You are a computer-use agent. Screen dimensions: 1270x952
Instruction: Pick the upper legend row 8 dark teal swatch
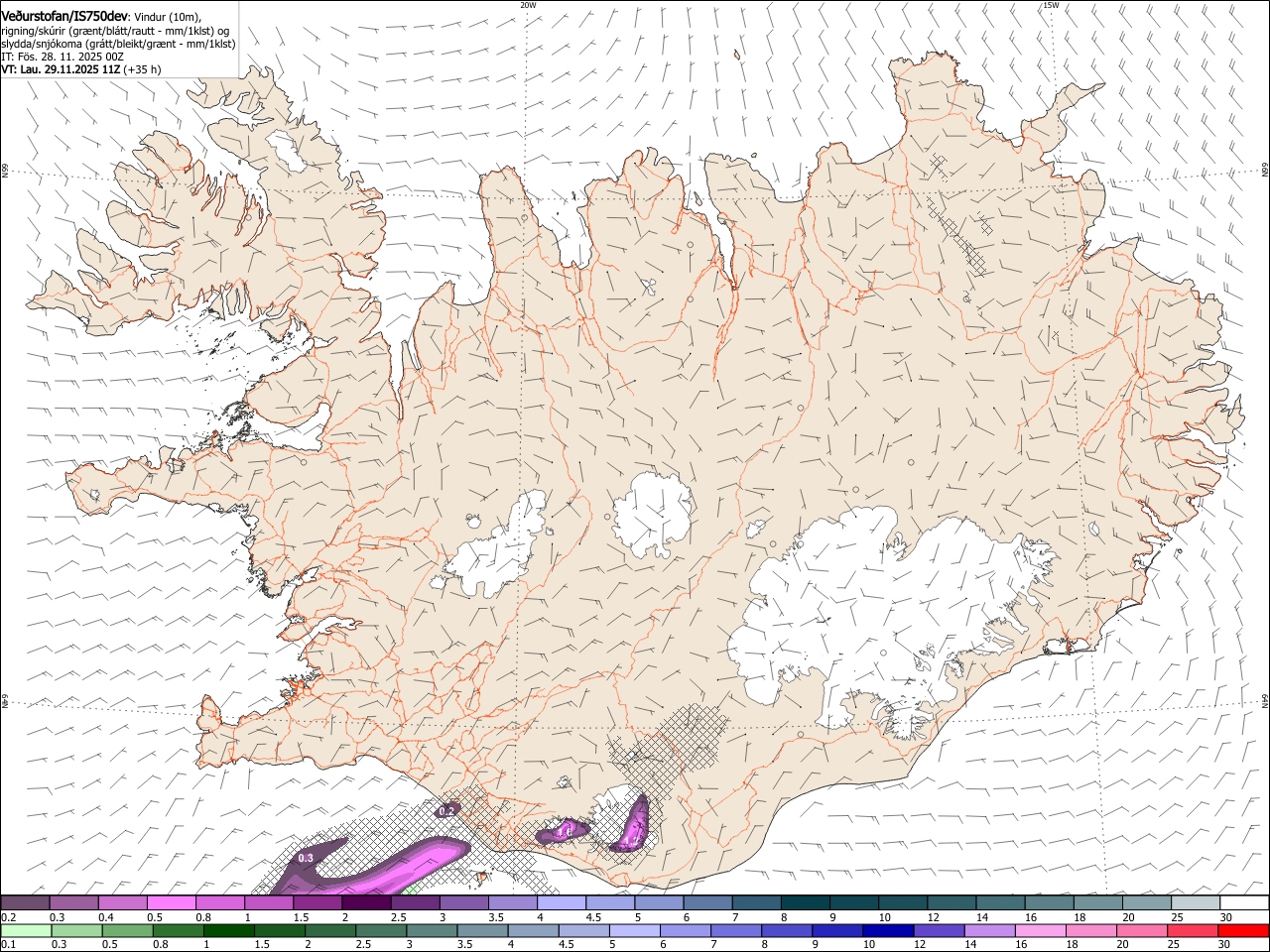point(806,903)
